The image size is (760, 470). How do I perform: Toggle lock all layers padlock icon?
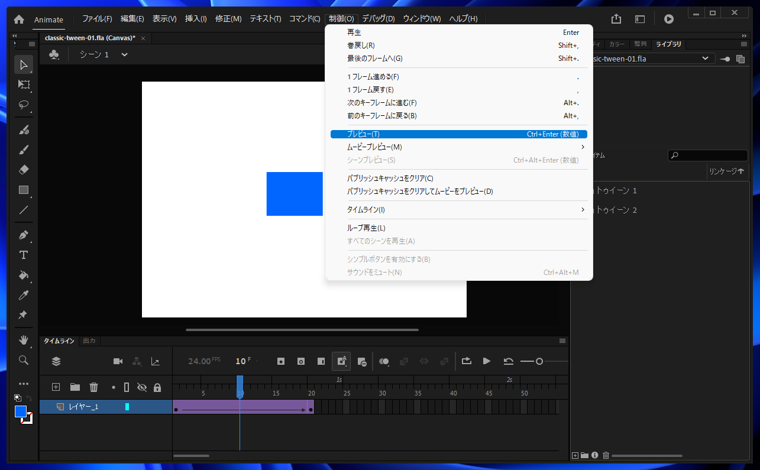pyautogui.click(x=157, y=387)
